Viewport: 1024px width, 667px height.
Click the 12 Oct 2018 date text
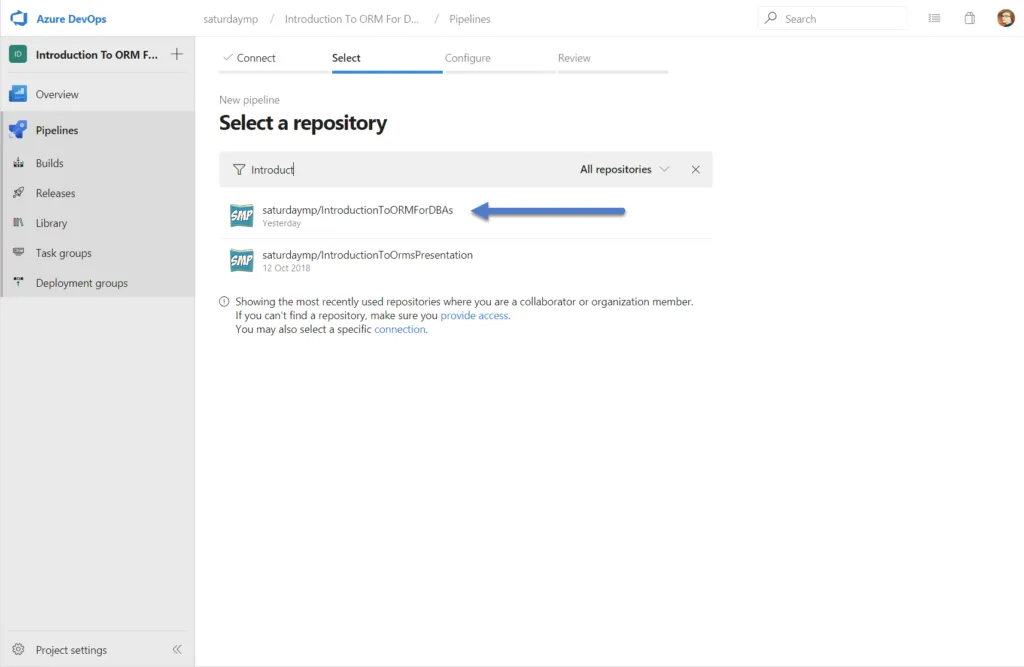286,268
